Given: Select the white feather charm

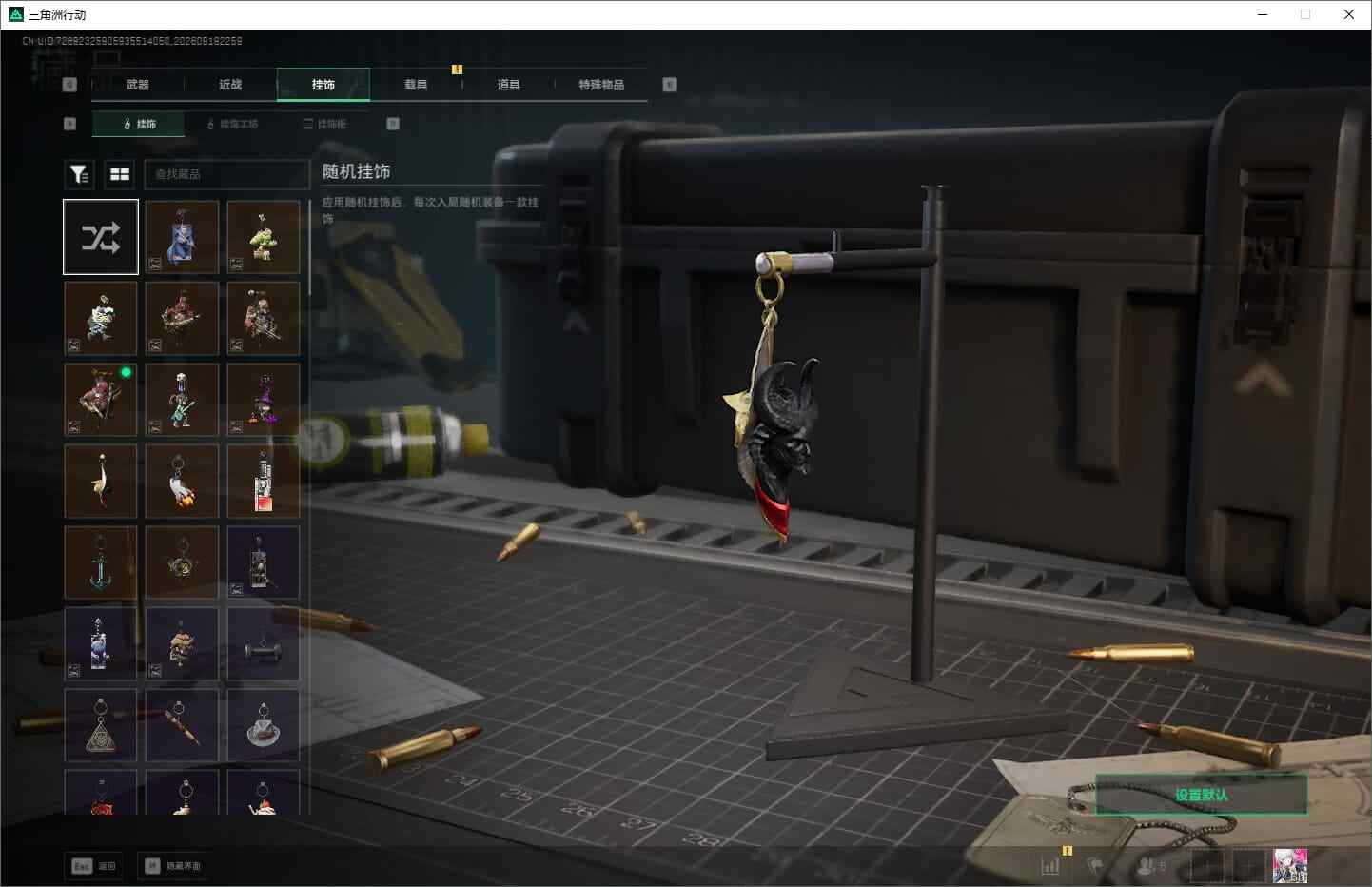Looking at the screenshot, I should 101,482.
